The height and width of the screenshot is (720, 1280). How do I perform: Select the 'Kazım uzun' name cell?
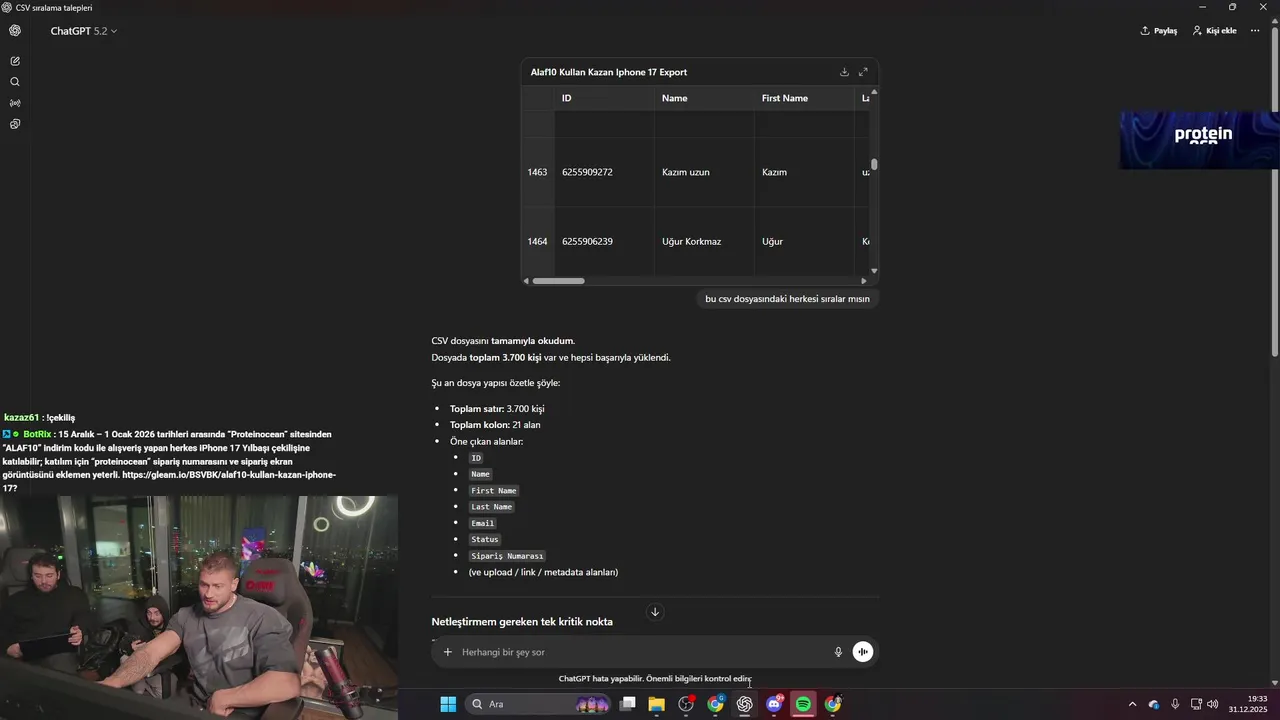point(704,172)
